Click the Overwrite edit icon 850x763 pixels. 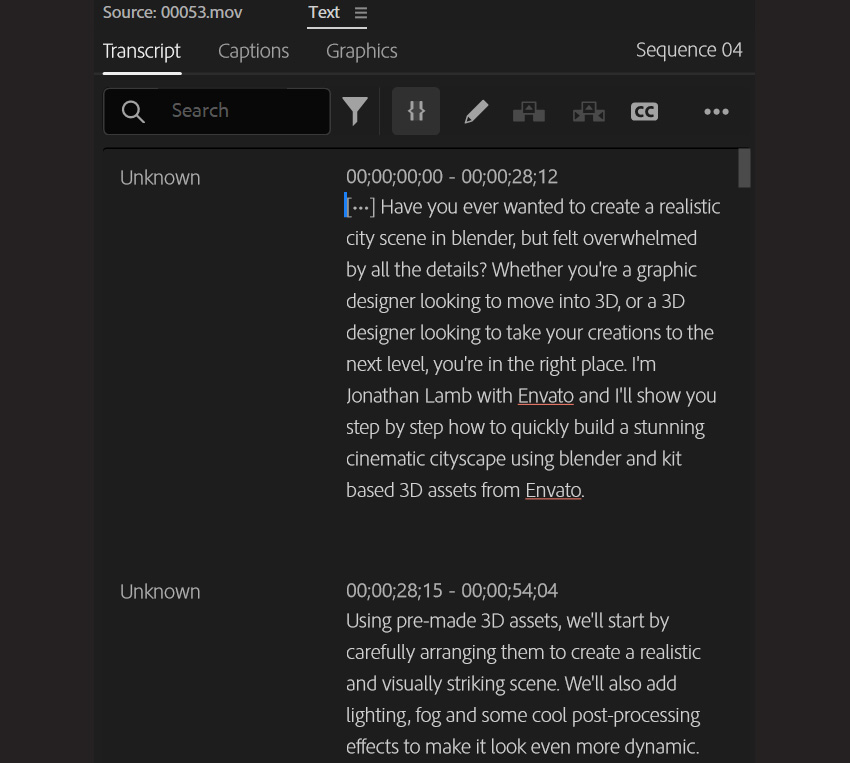click(x=589, y=112)
